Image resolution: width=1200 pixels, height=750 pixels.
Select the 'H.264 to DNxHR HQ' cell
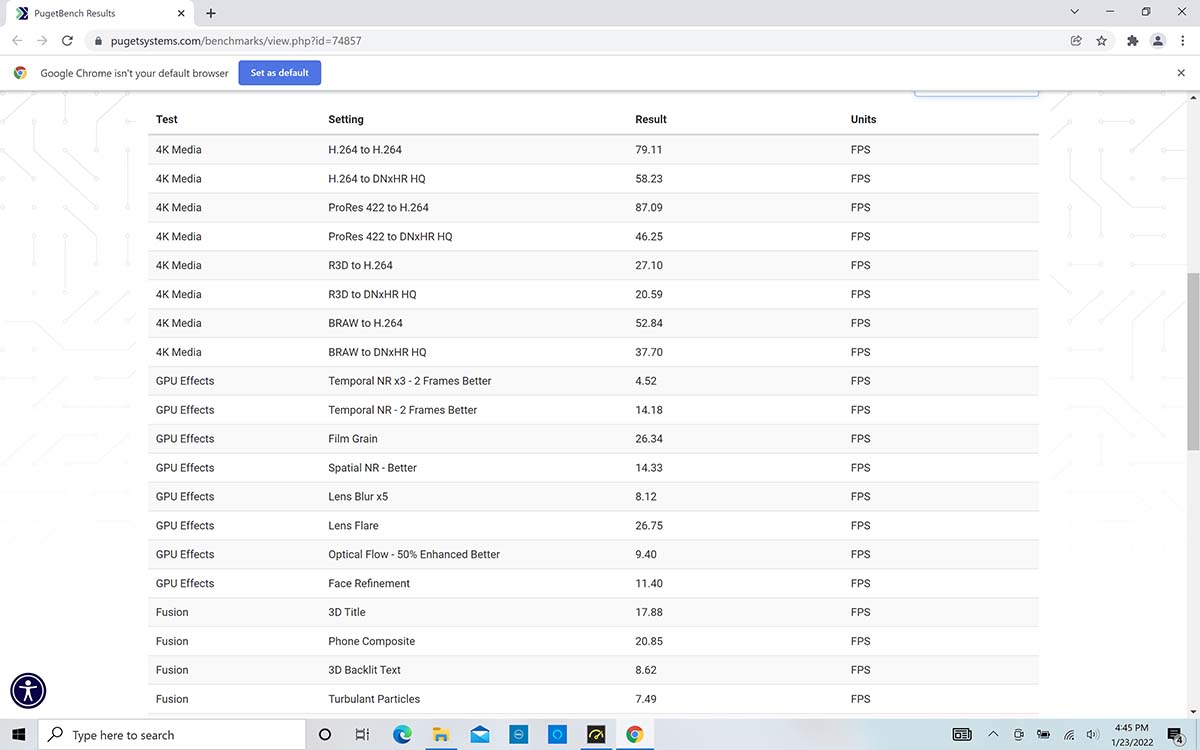click(x=377, y=179)
